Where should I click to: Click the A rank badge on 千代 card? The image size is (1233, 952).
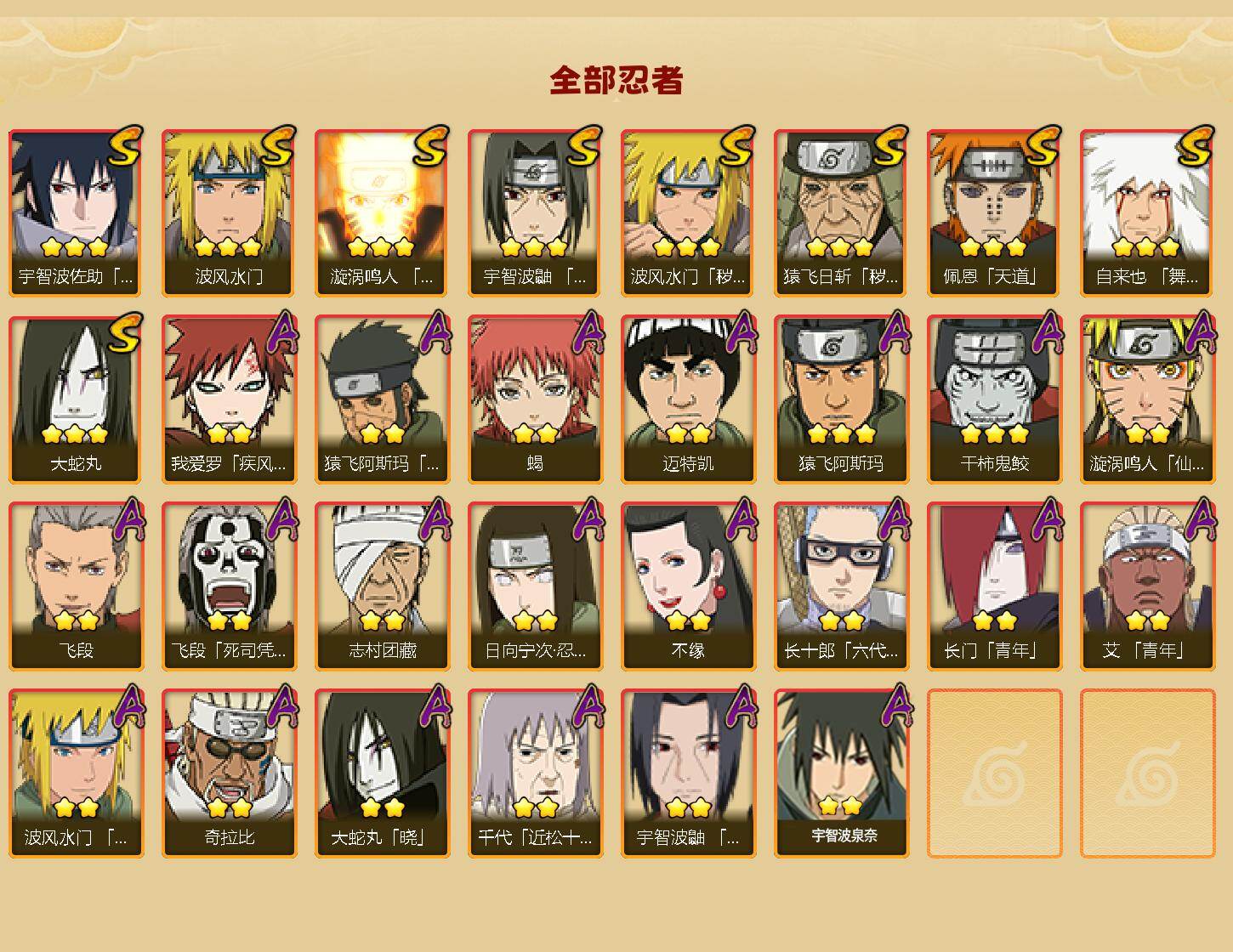click(587, 705)
